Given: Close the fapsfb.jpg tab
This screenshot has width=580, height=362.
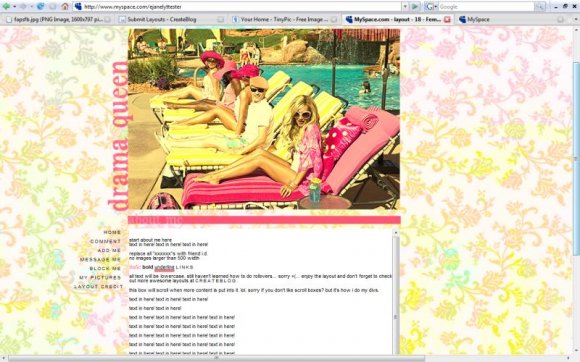Looking at the screenshot, I should pos(107,20).
